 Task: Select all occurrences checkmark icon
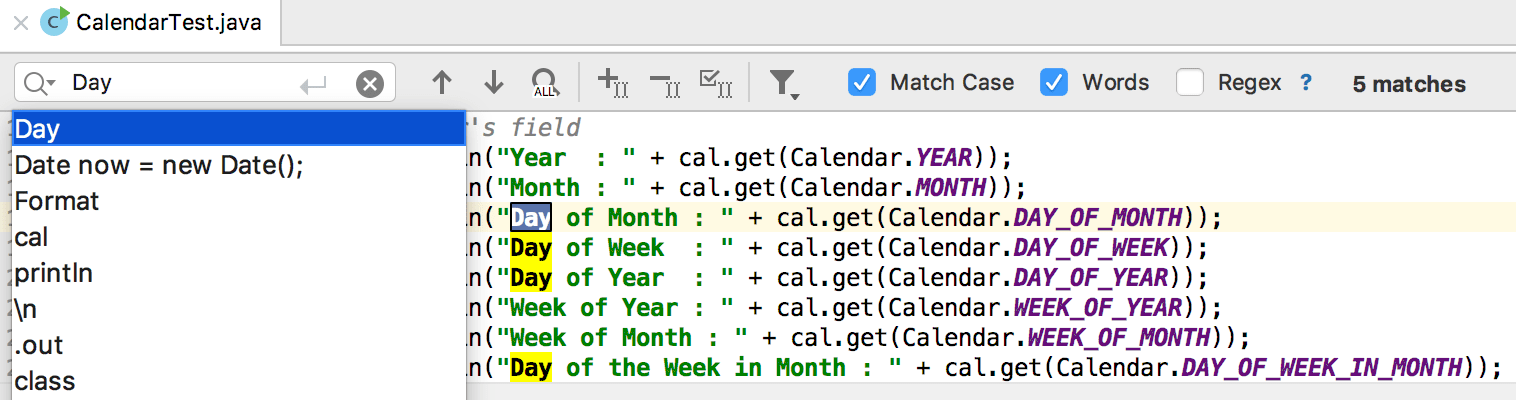717,83
